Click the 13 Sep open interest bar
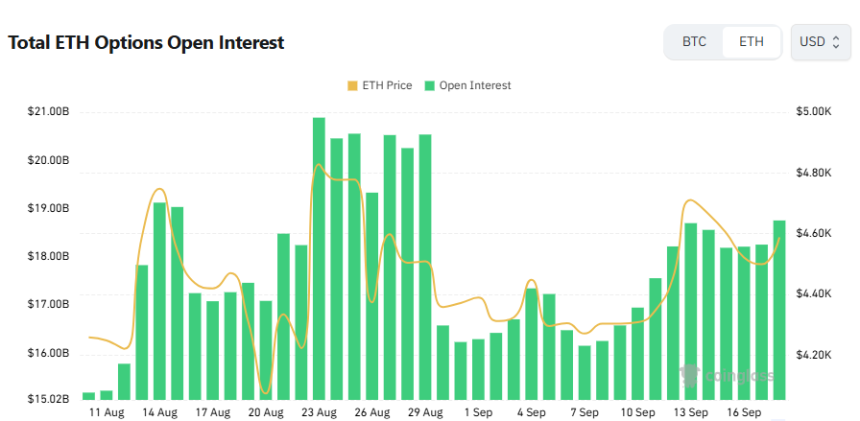This screenshot has width=860, height=421. pos(691,311)
